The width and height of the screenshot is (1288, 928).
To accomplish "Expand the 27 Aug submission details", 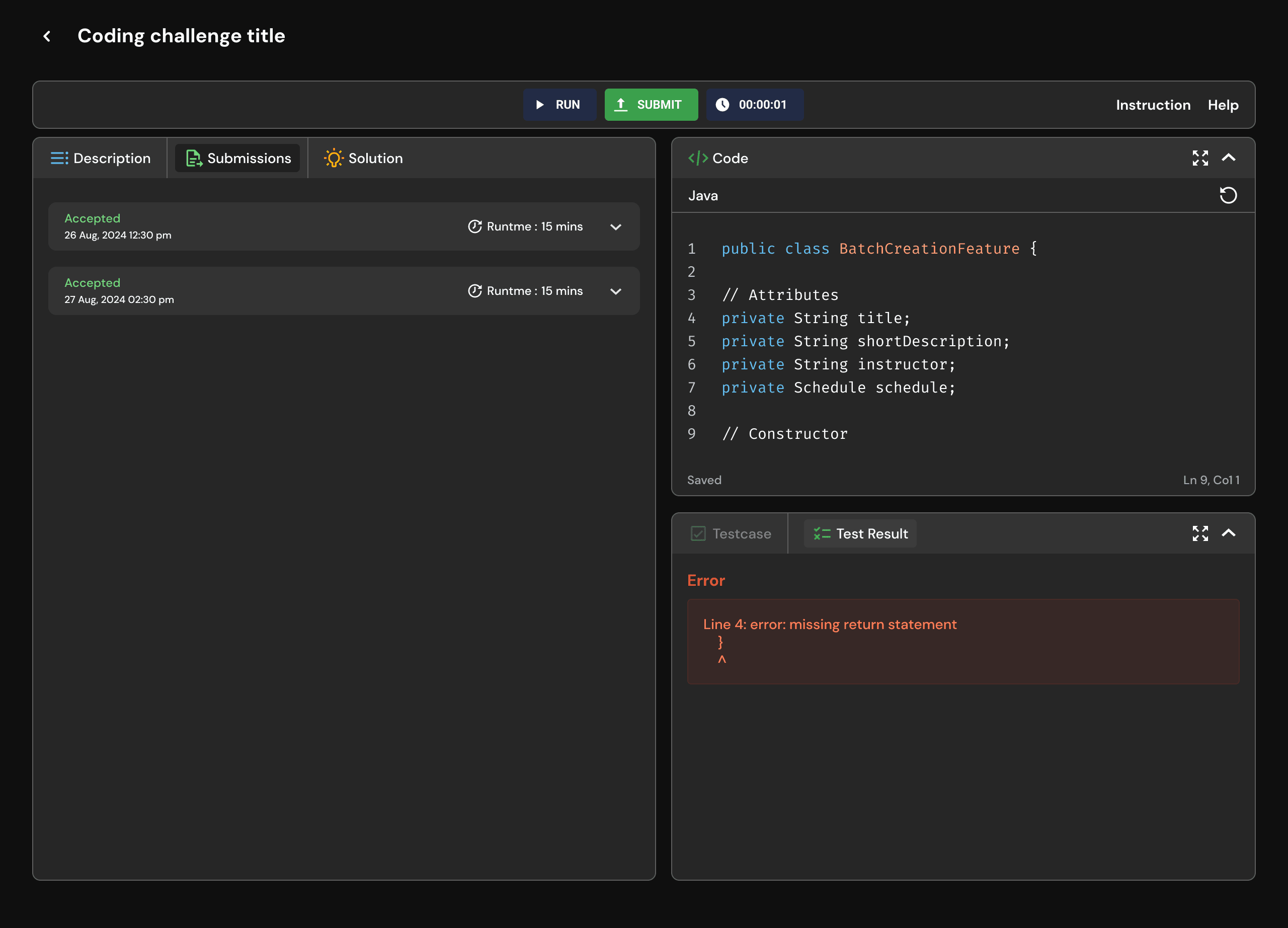I will pos(616,291).
